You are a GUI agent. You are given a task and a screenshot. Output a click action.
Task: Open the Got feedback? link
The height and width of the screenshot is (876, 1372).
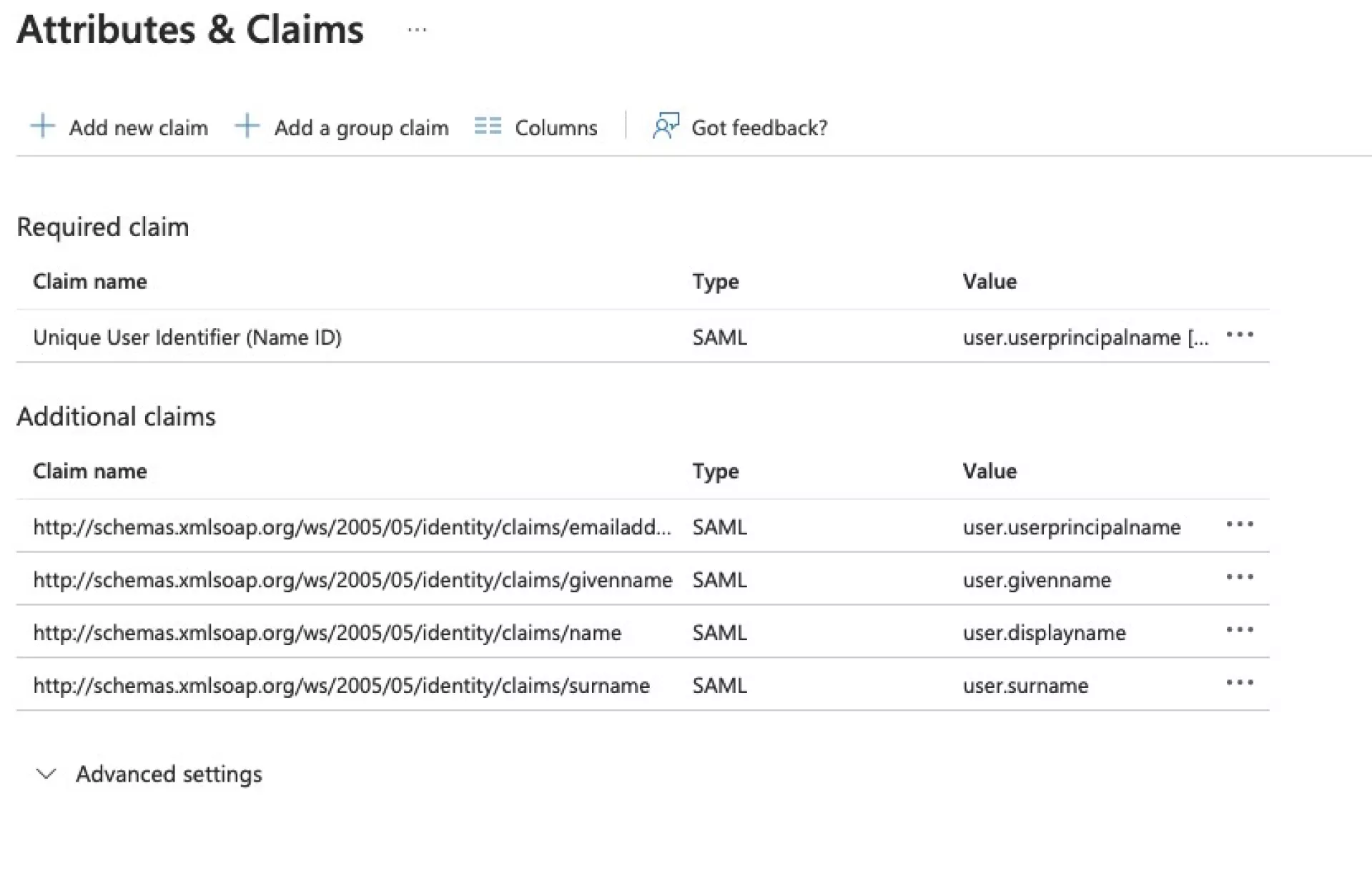(759, 127)
